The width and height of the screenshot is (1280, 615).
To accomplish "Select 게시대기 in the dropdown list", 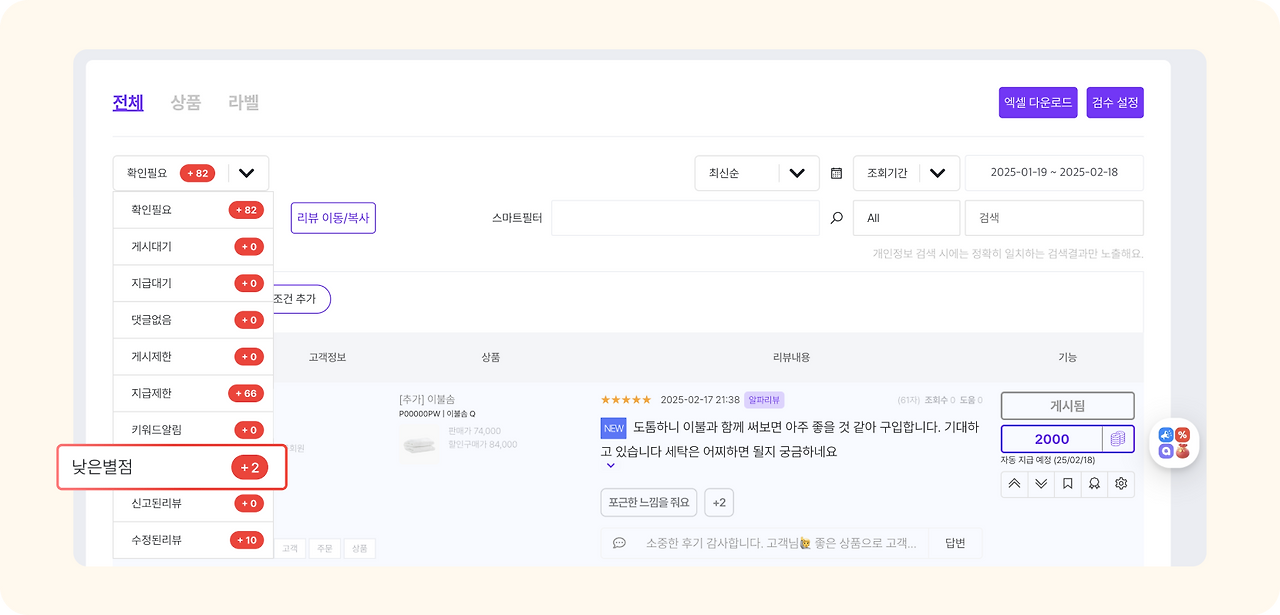I will click(193, 247).
